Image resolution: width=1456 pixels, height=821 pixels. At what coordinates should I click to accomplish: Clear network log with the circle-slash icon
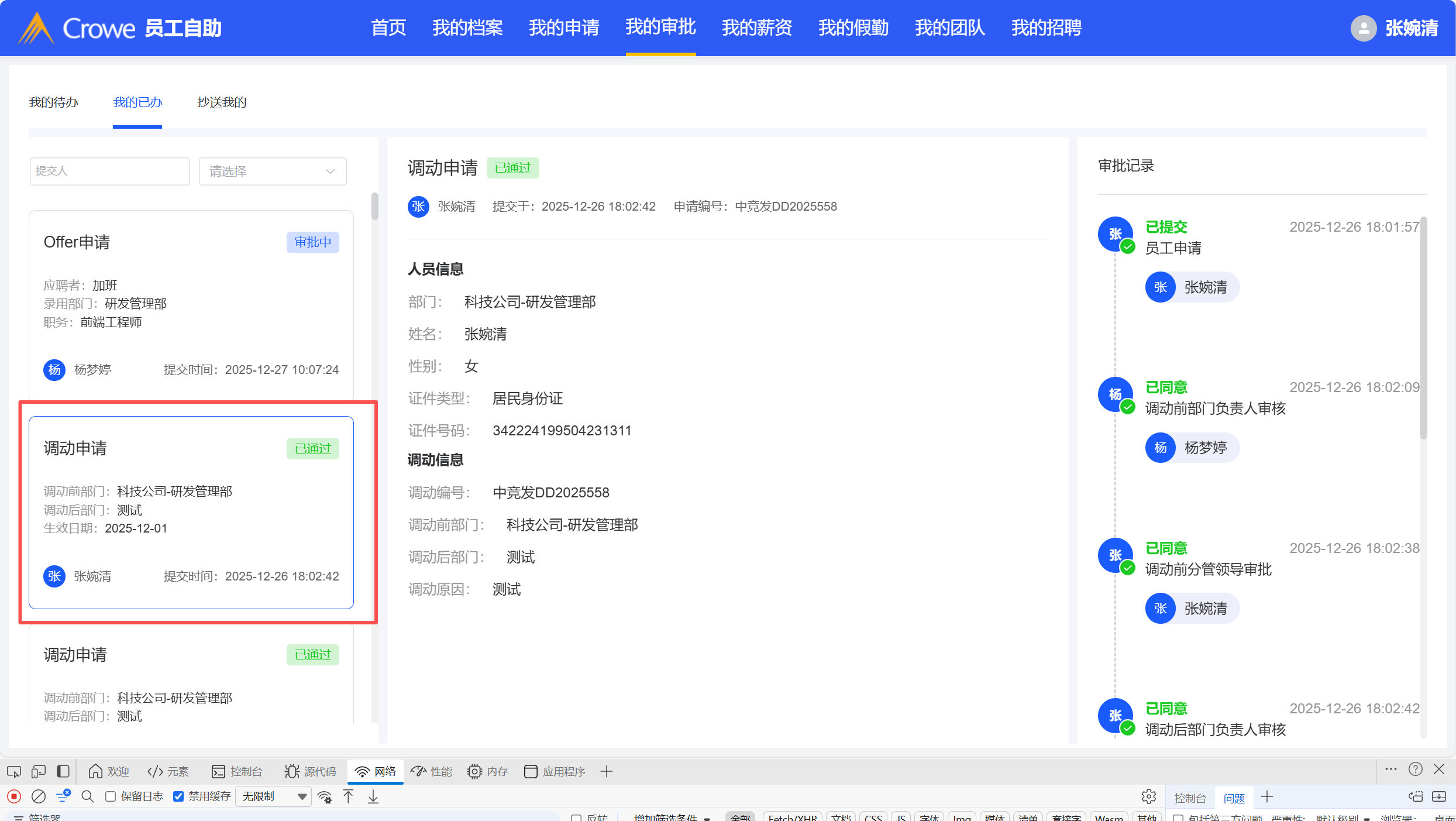[39, 796]
